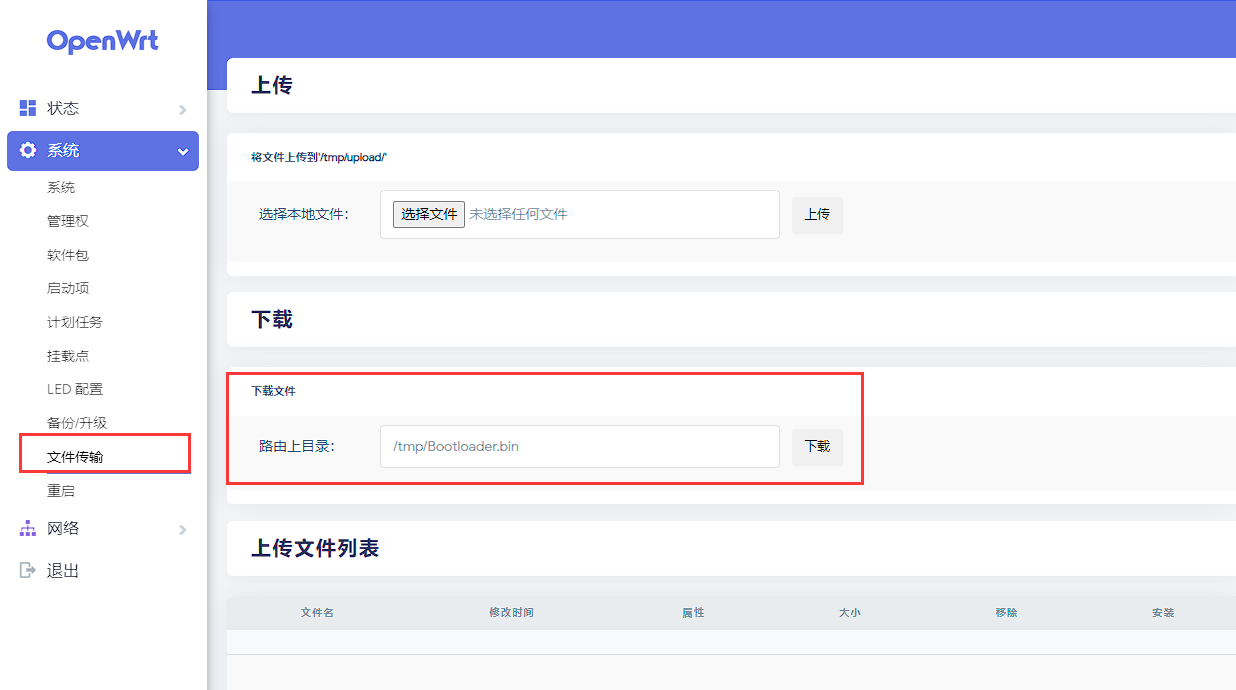This screenshot has width=1236, height=690.
Task: Open the 软件包 page
Action: point(68,255)
